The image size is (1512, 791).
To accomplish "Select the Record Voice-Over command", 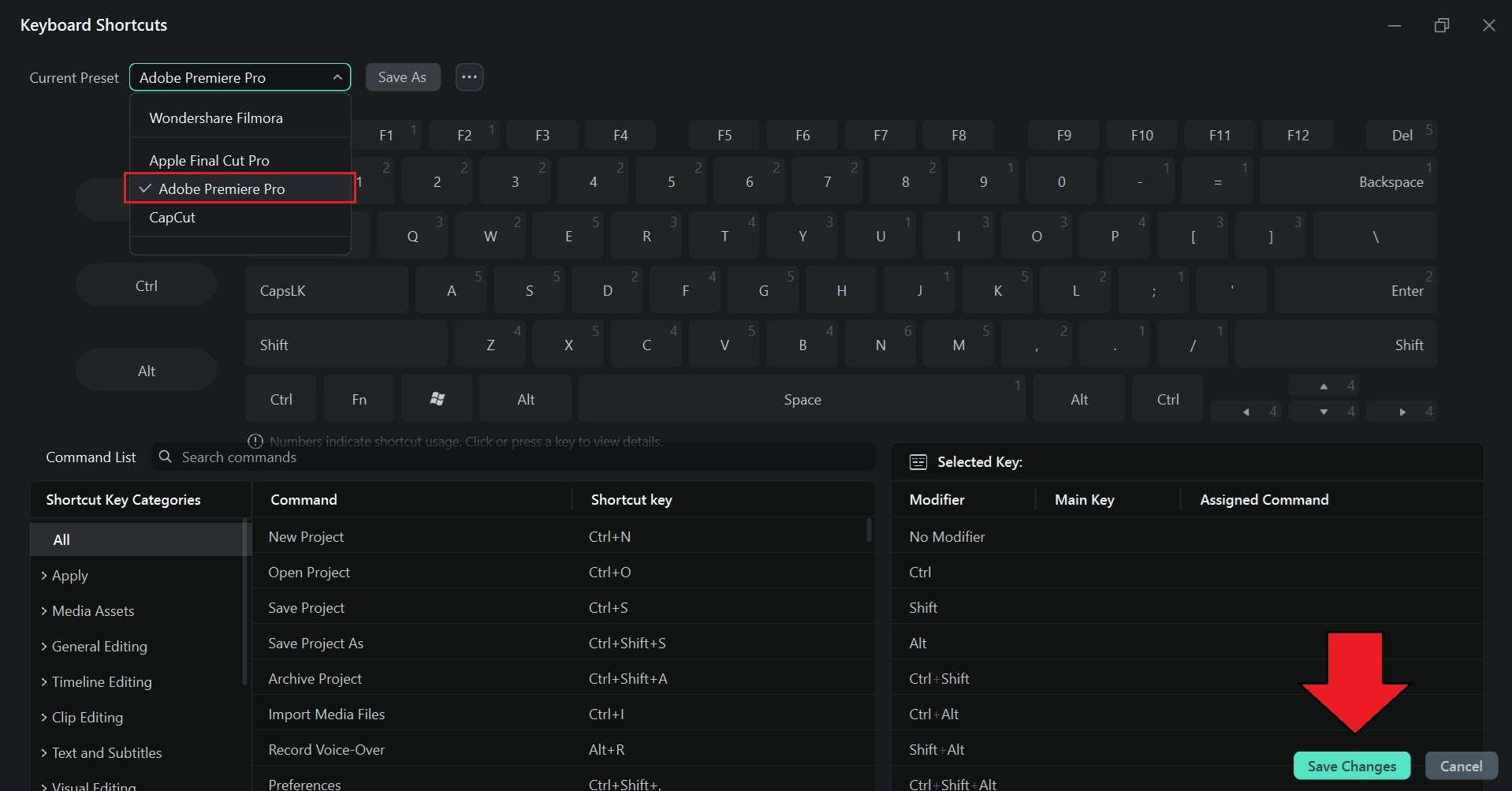I will point(563,749).
